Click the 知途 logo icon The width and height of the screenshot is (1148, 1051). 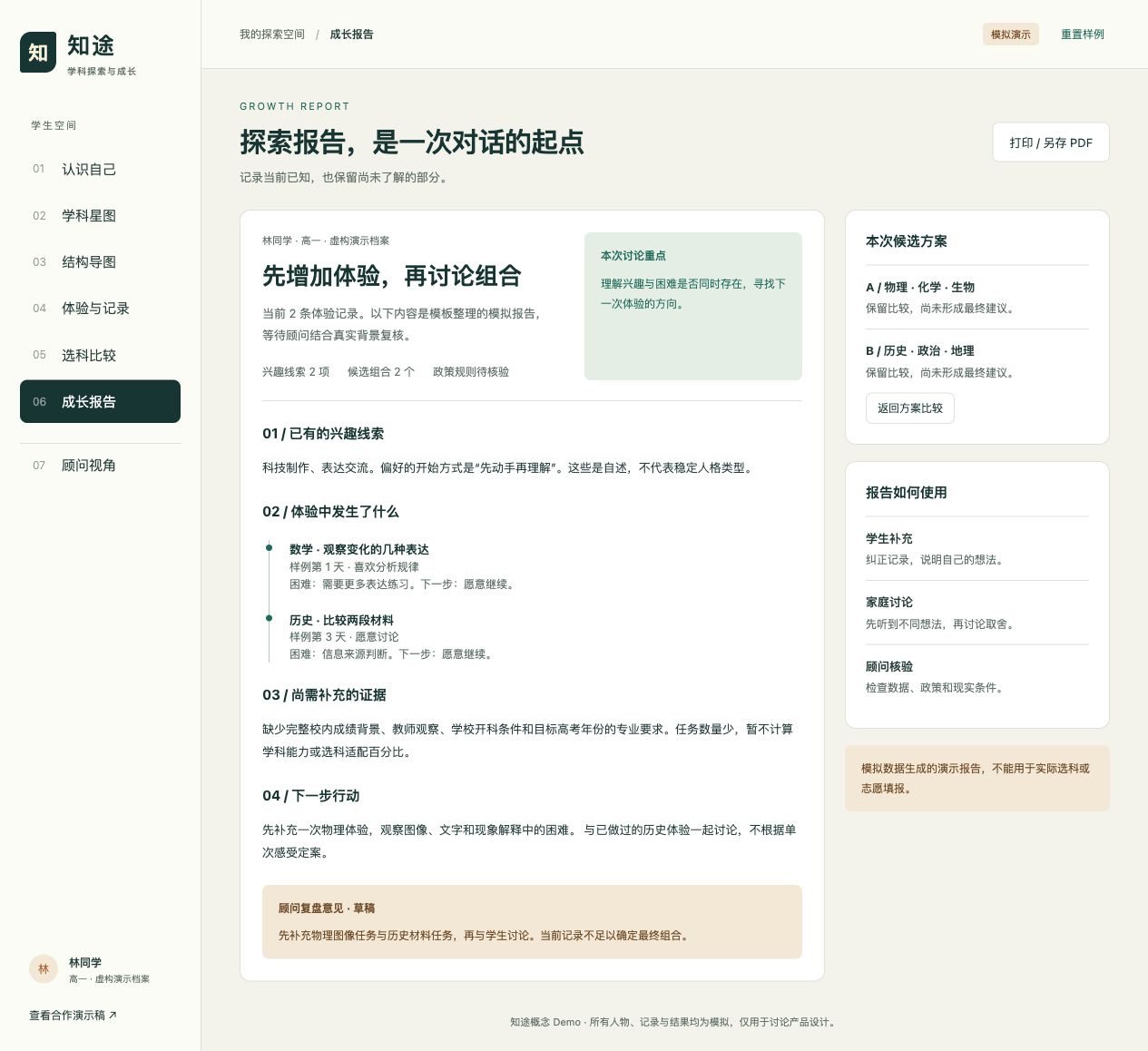click(x=38, y=53)
